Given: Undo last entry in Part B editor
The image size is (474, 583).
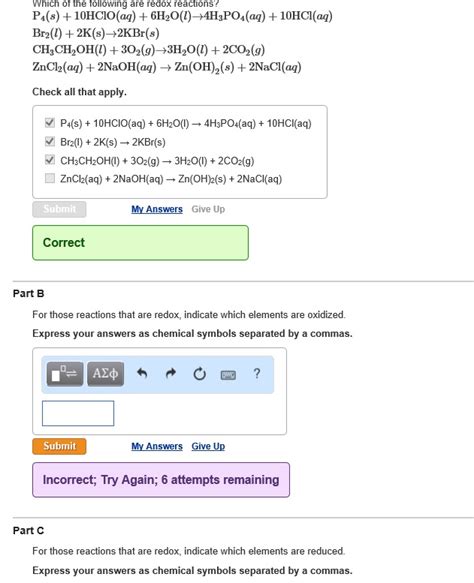Looking at the screenshot, I should [142, 373].
